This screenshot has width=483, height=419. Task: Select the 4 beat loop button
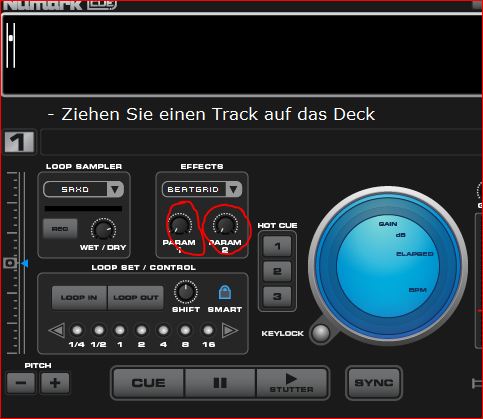coord(163,330)
